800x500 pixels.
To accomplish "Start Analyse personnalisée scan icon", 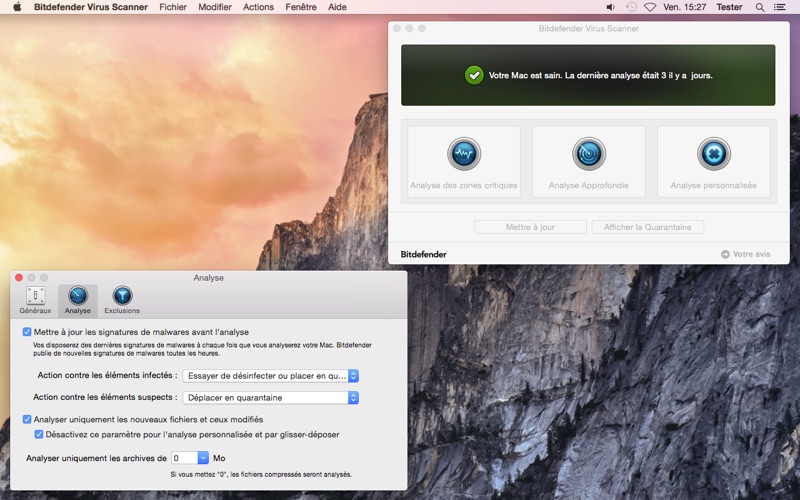I will pos(714,154).
